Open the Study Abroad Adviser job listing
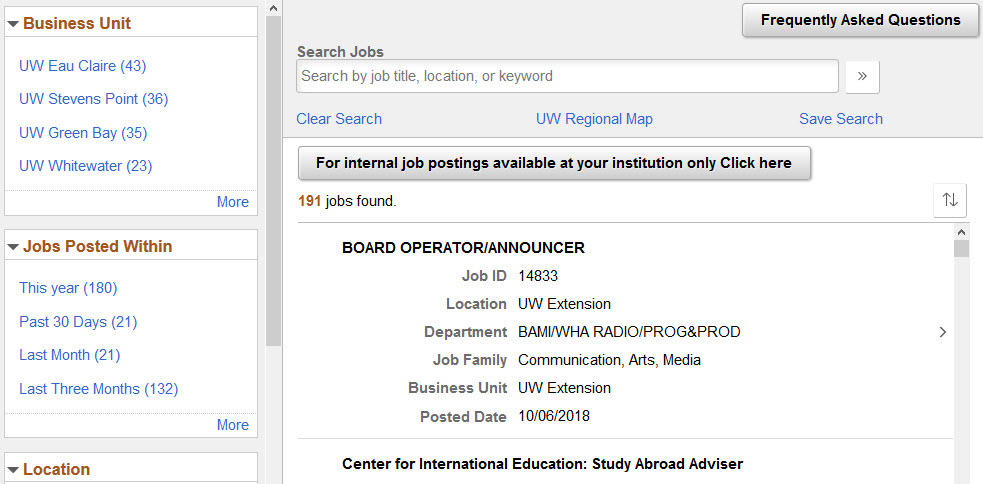The width and height of the screenshot is (983, 484). pyautogui.click(x=542, y=465)
